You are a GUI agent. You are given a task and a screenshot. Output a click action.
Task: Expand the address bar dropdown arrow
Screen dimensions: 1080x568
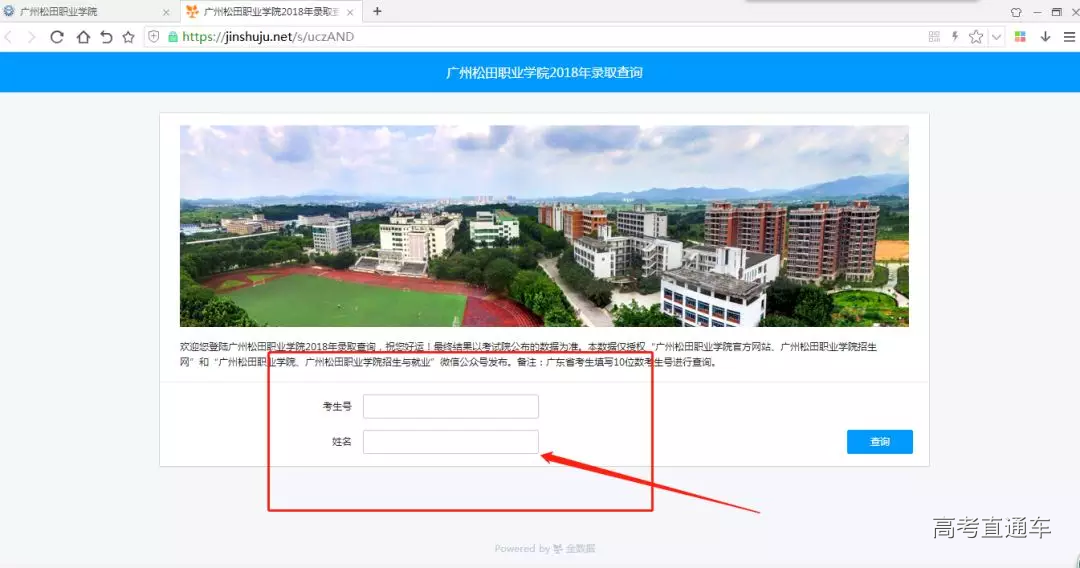click(x=996, y=37)
